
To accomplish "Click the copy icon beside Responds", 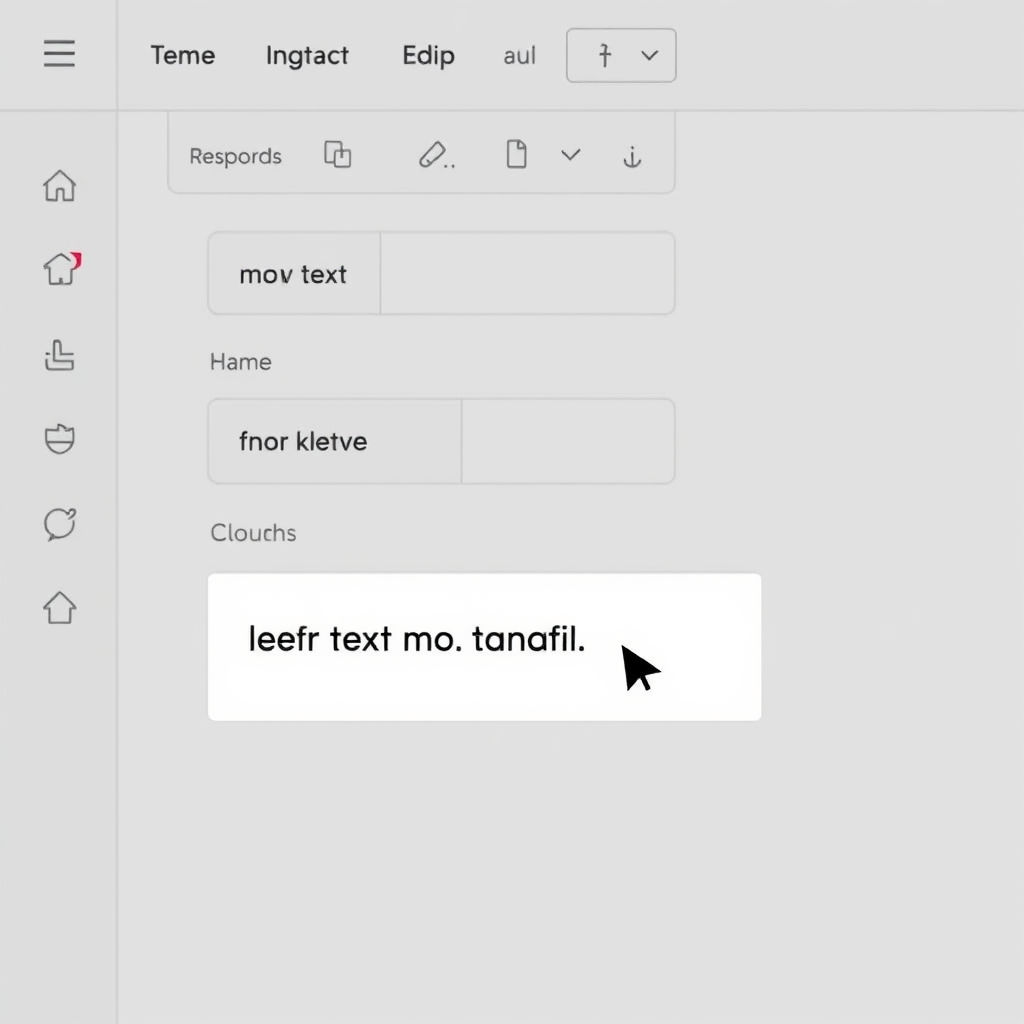I will click(338, 155).
